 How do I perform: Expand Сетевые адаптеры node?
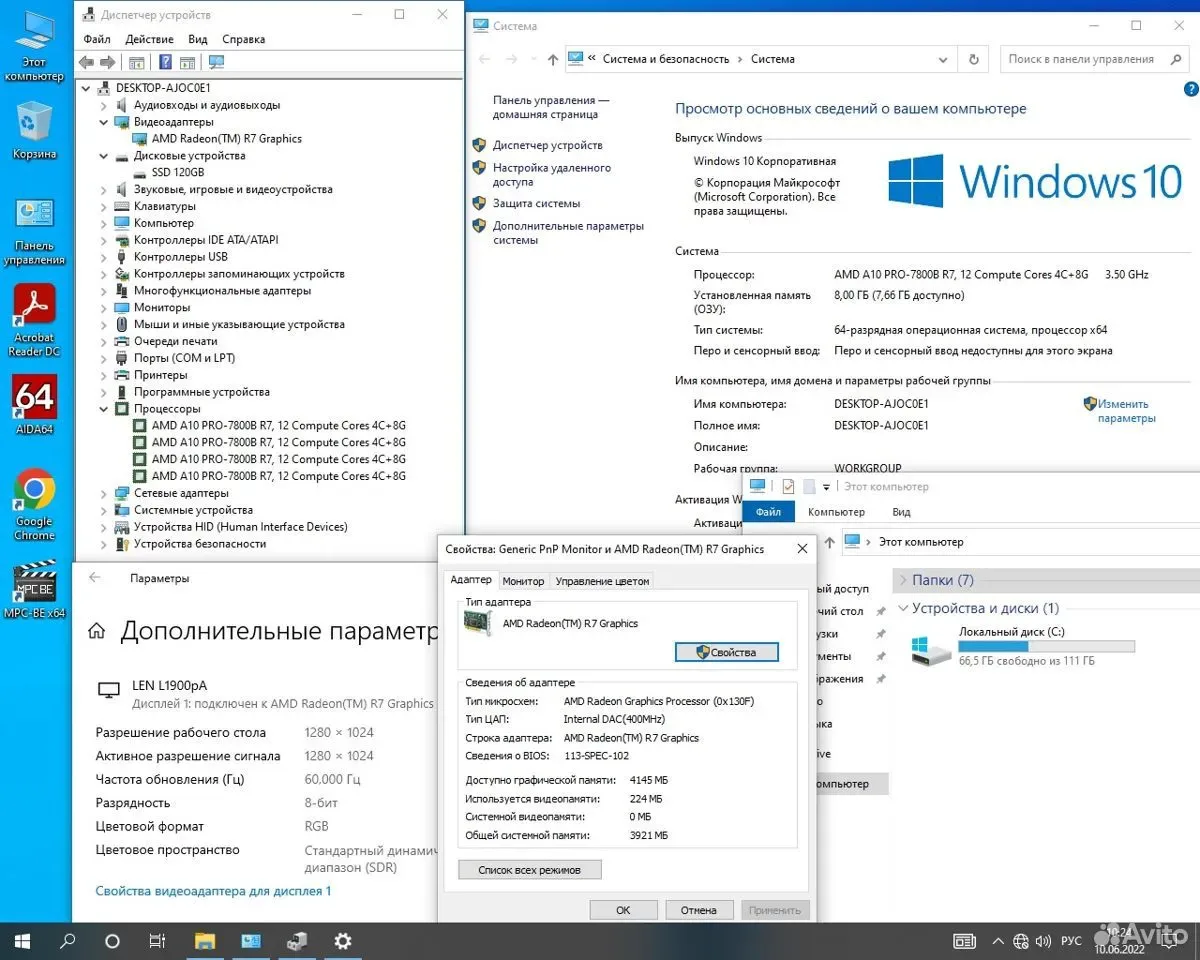click(x=104, y=493)
